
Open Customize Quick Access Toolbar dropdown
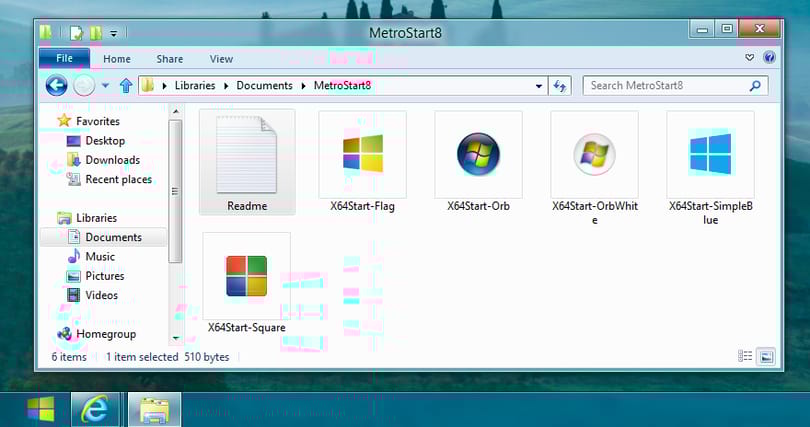click(x=114, y=34)
